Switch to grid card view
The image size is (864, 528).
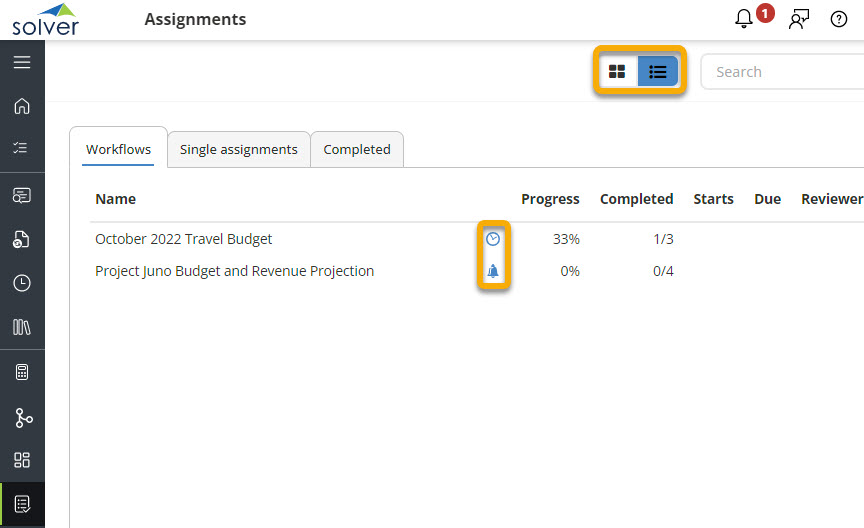coord(617,72)
